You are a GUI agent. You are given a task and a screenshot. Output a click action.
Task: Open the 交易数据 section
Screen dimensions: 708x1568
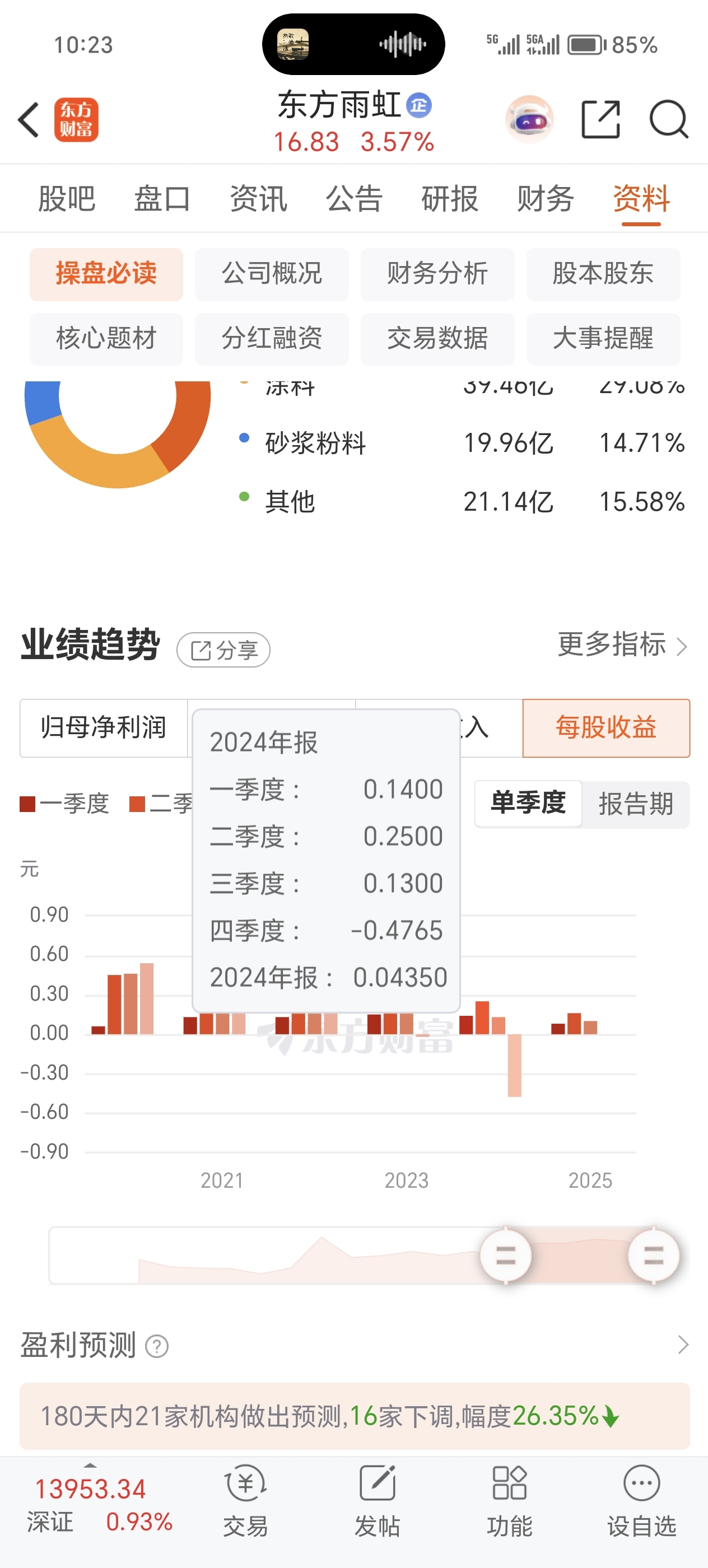(437, 339)
